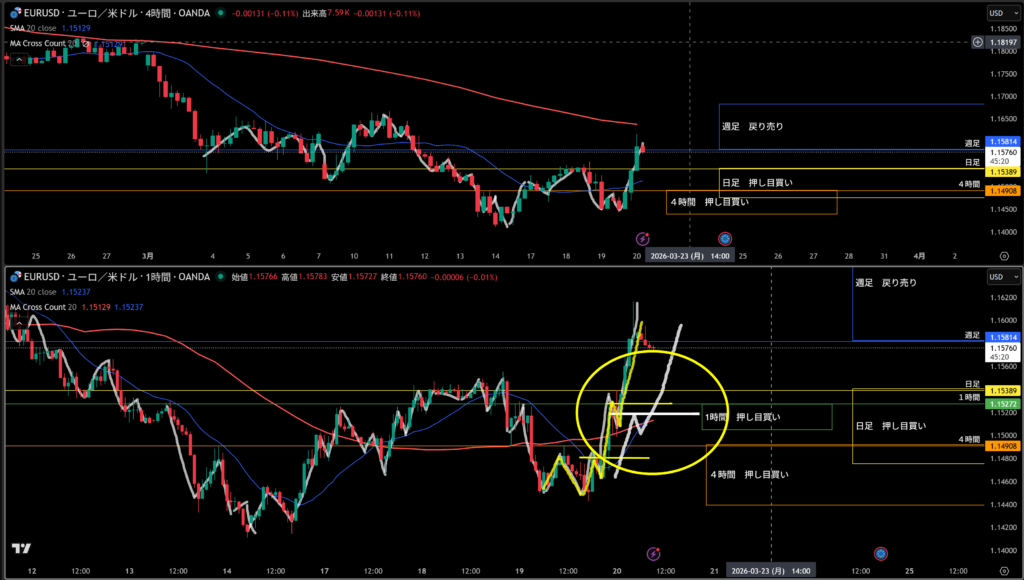Click the economic event marker on 4-hour chart

tap(725, 238)
